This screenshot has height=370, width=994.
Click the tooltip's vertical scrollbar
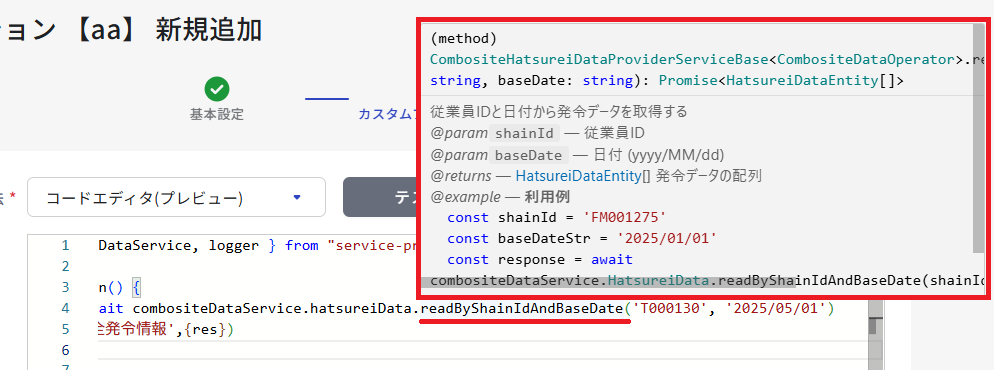(979, 139)
